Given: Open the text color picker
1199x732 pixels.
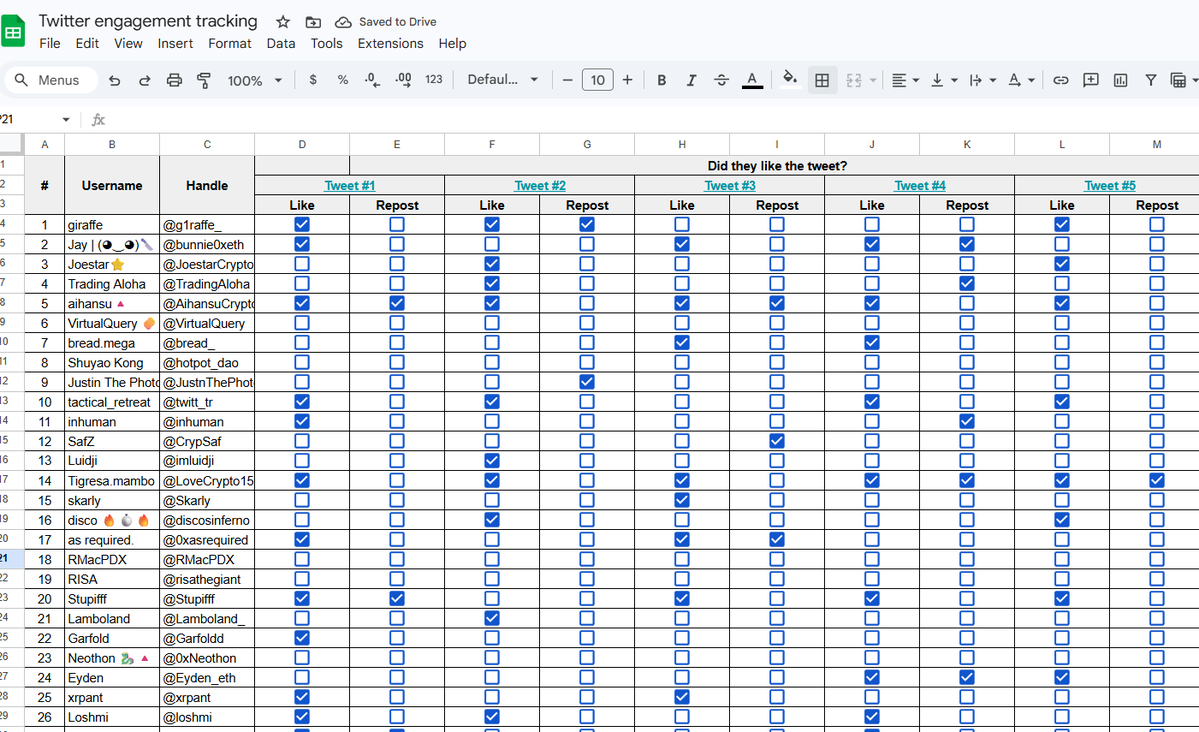Looking at the screenshot, I should 752,80.
